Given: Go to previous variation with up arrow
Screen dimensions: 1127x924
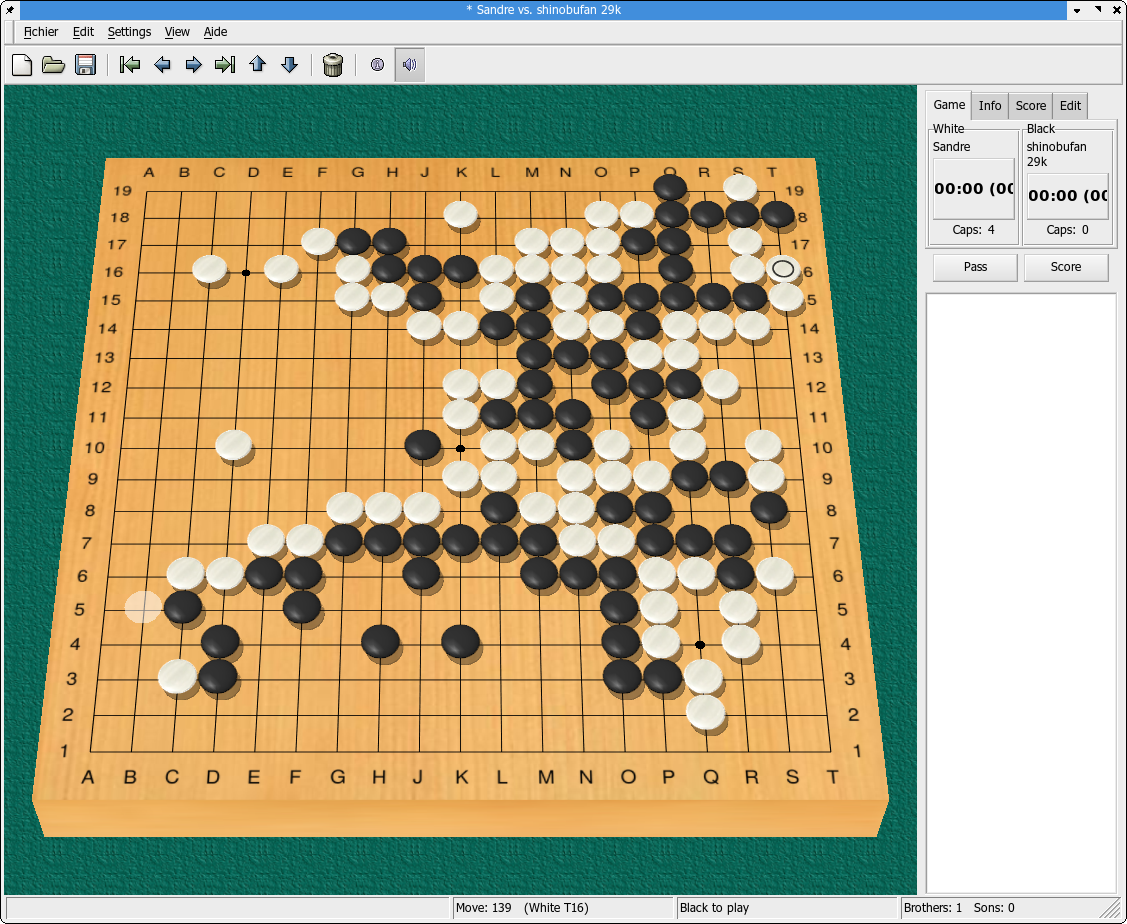Looking at the screenshot, I should click(258, 65).
